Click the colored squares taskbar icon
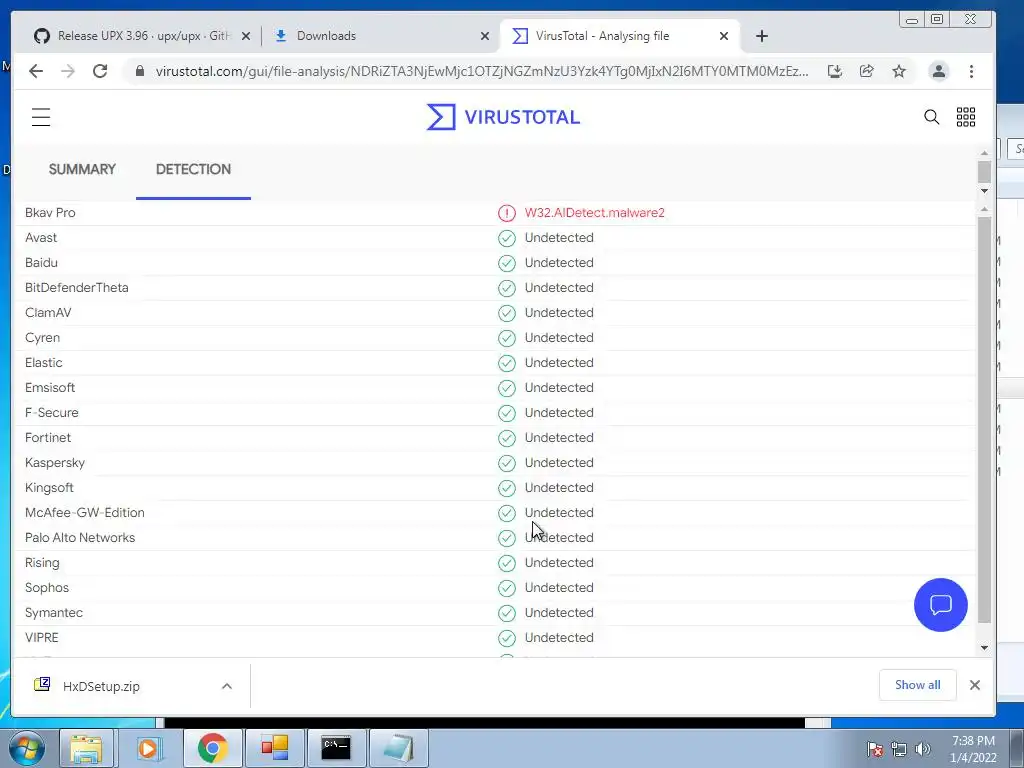Image resolution: width=1024 pixels, height=768 pixels. pos(274,748)
